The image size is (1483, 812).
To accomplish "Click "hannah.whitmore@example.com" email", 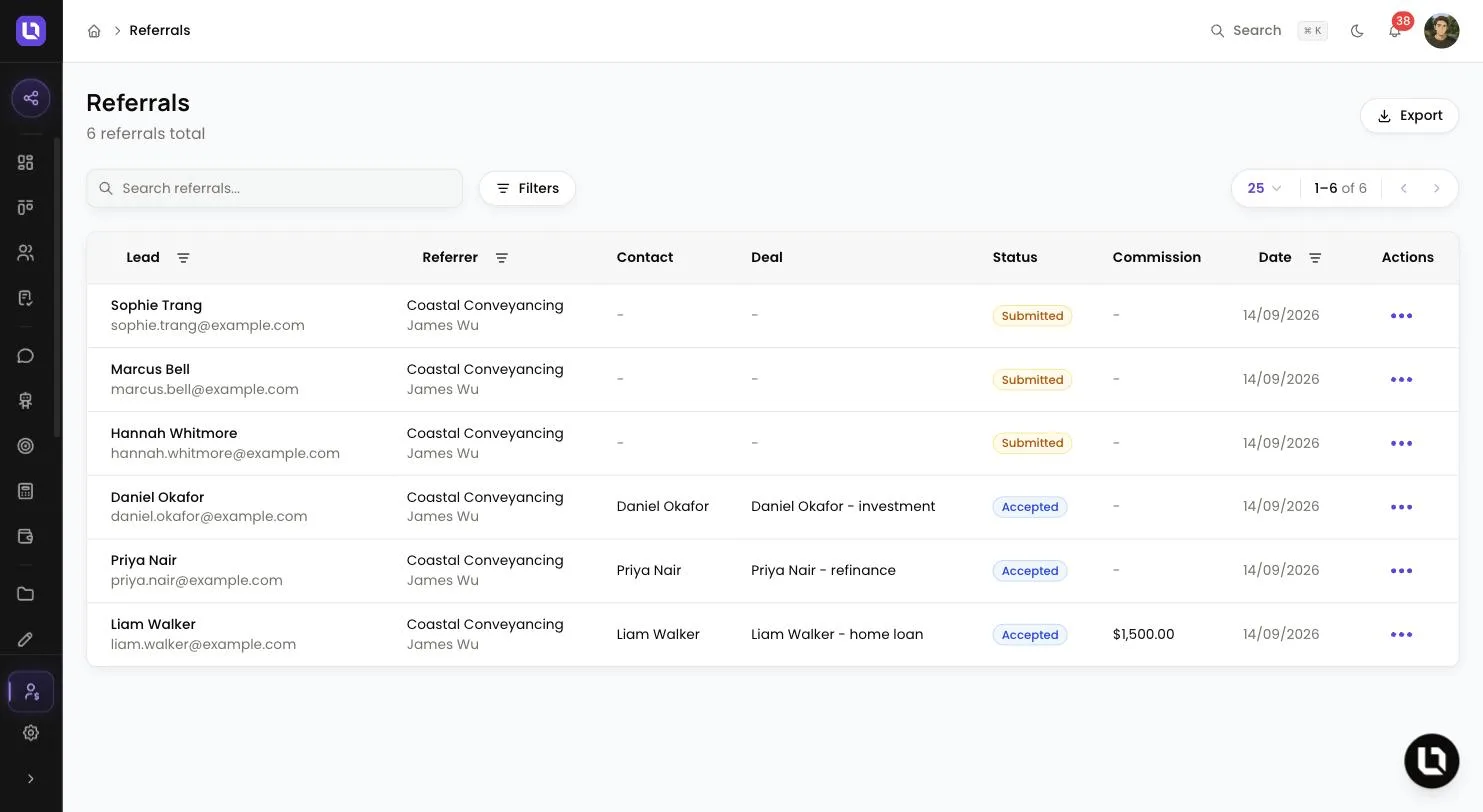I will [x=225, y=454].
